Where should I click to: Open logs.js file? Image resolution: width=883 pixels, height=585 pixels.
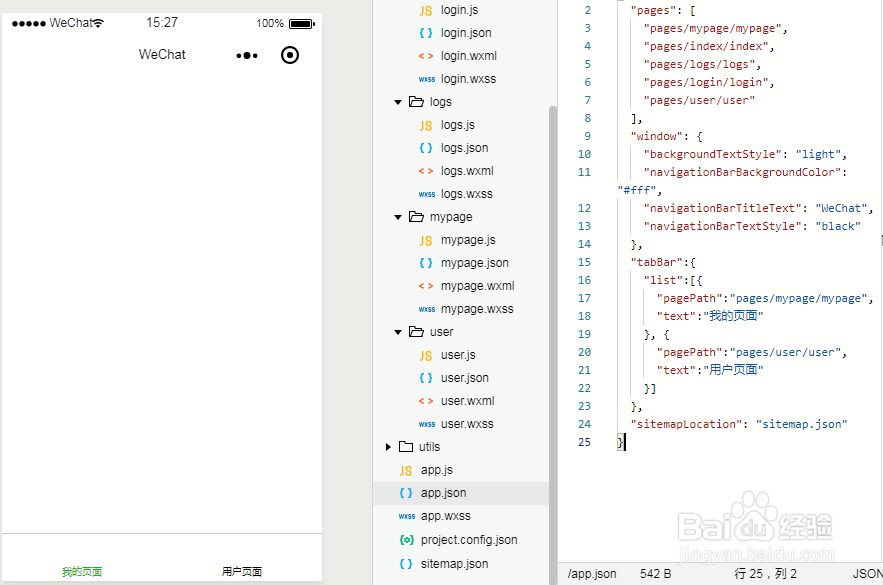tap(457, 125)
